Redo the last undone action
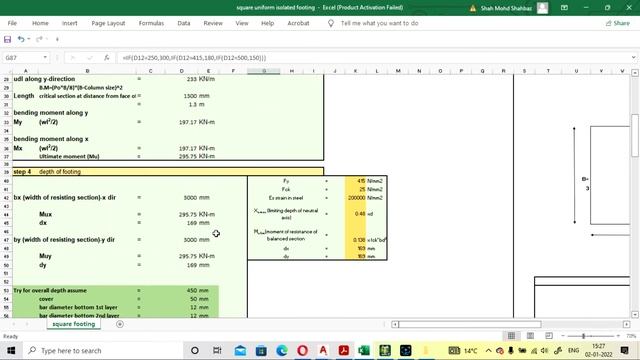Screen dimensions: 640x360 tap(39, 39)
